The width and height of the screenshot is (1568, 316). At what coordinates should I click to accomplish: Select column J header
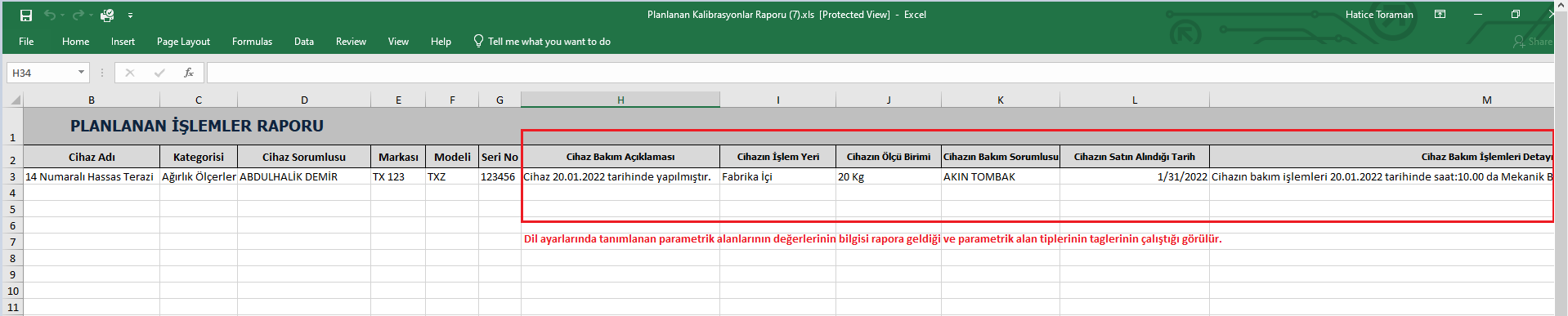coord(889,100)
